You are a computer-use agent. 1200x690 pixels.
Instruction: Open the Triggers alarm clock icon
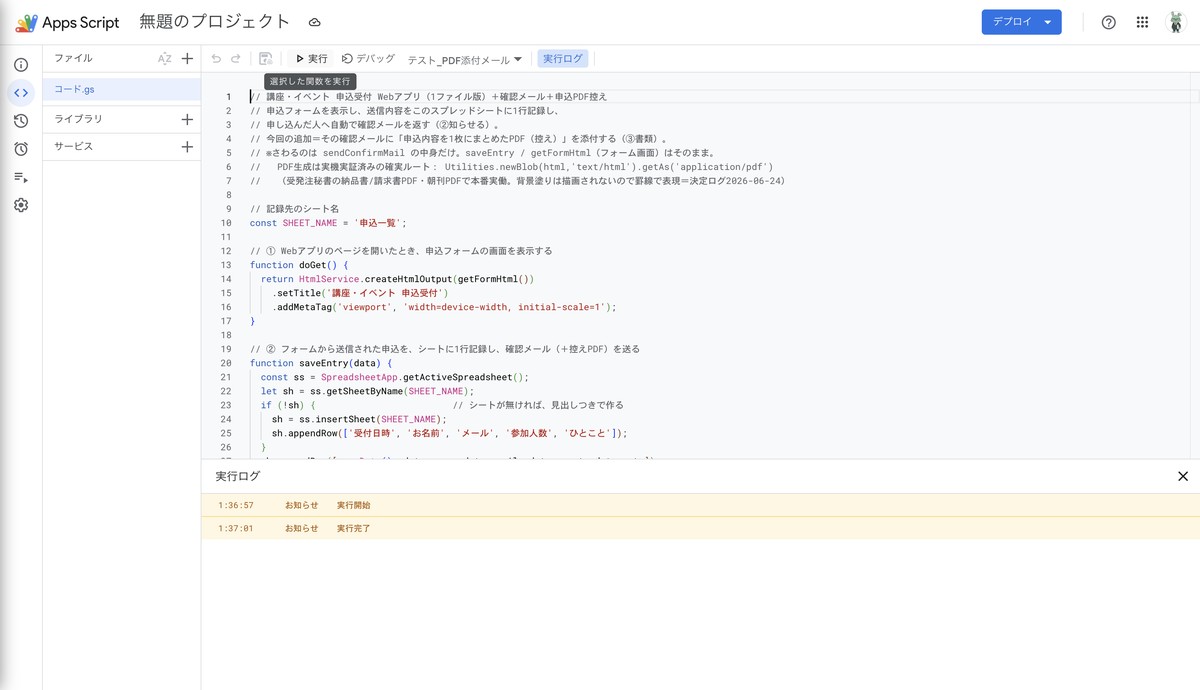[21, 149]
